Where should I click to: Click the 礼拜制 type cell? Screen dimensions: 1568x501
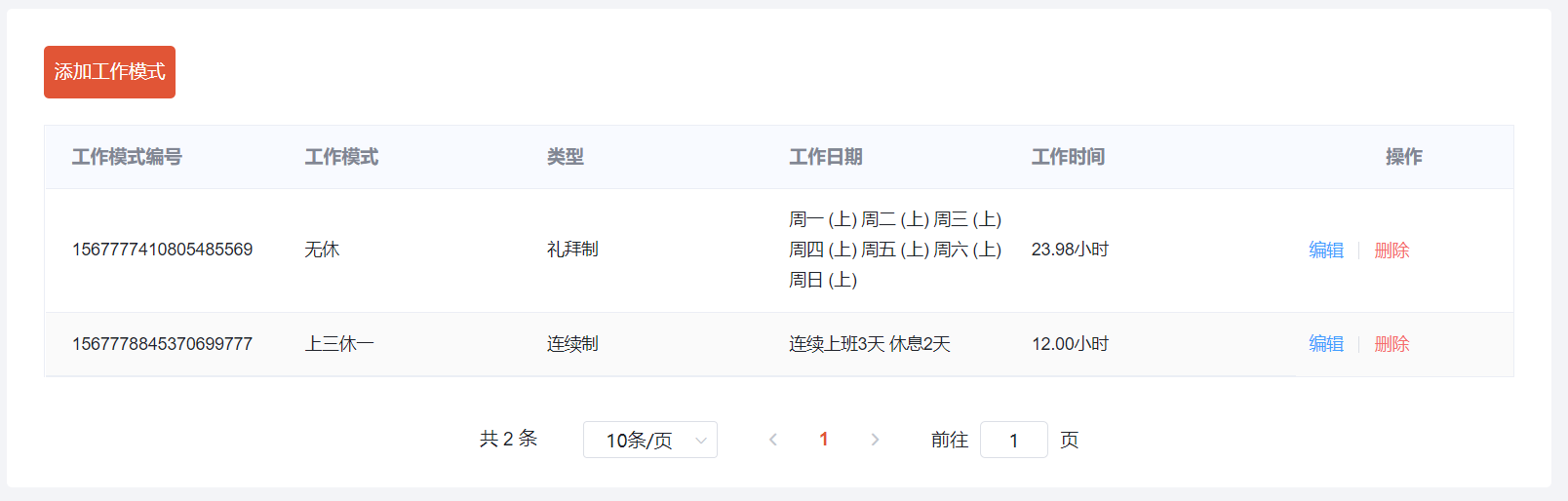coord(572,250)
